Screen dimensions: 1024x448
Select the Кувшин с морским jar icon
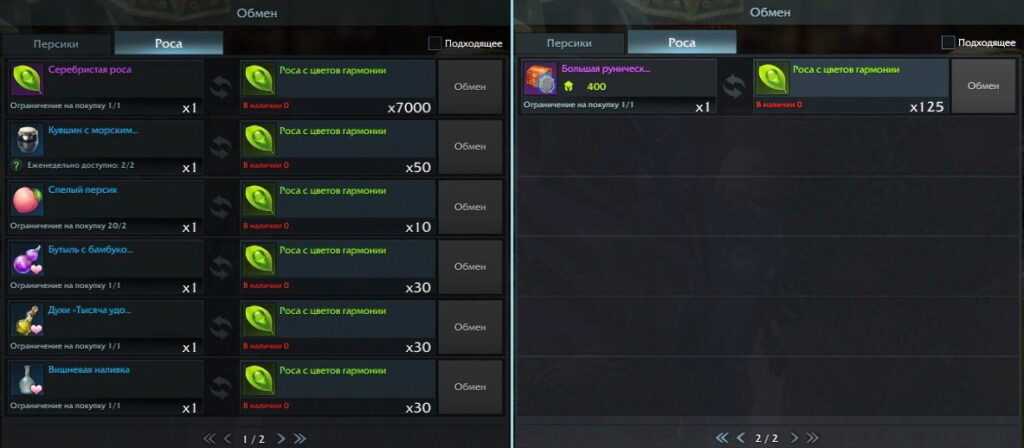click(x=27, y=140)
